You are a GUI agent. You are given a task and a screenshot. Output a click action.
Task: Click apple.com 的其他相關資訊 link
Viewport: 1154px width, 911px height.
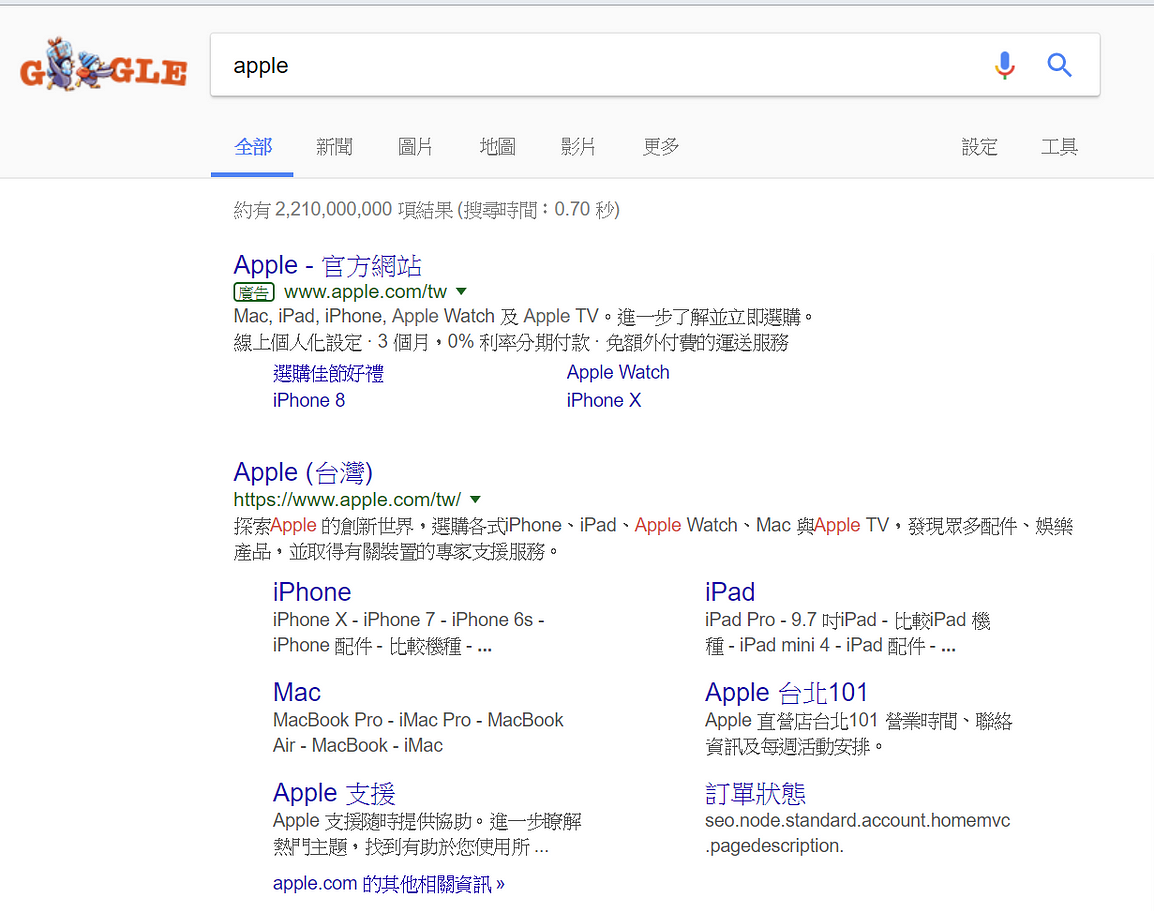pos(388,884)
